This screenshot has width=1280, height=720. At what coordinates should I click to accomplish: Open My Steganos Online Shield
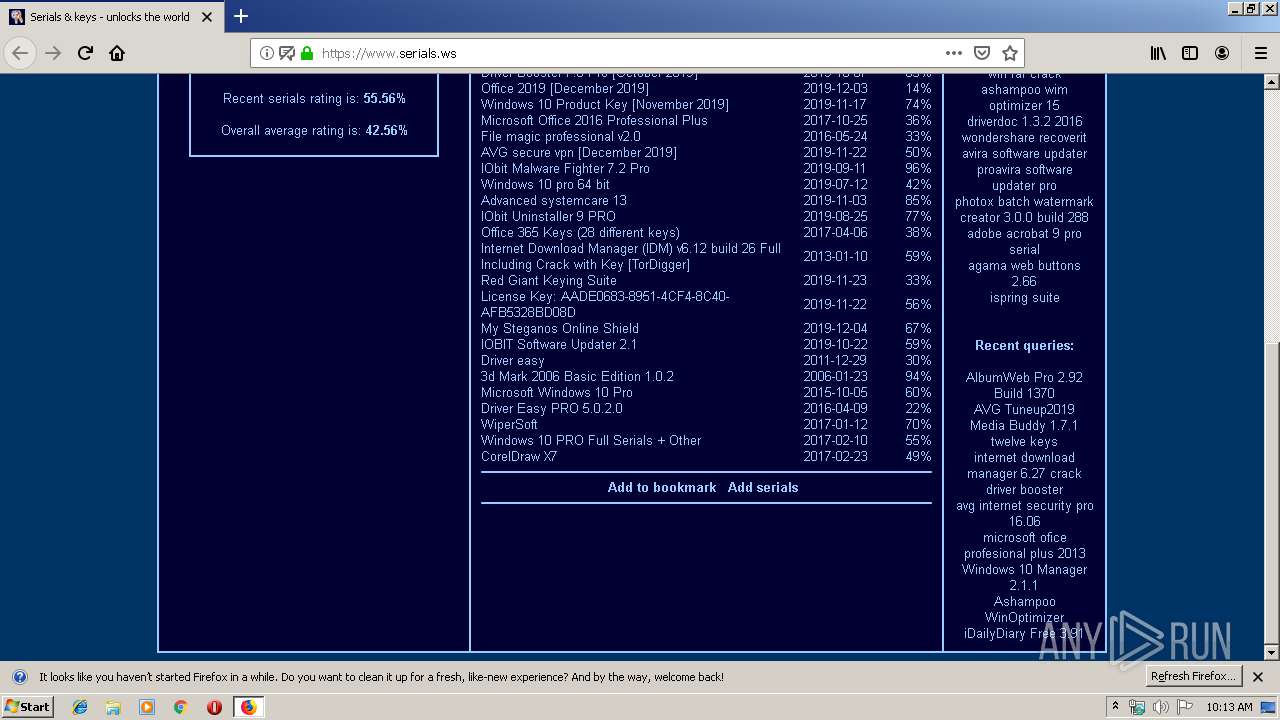point(560,328)
